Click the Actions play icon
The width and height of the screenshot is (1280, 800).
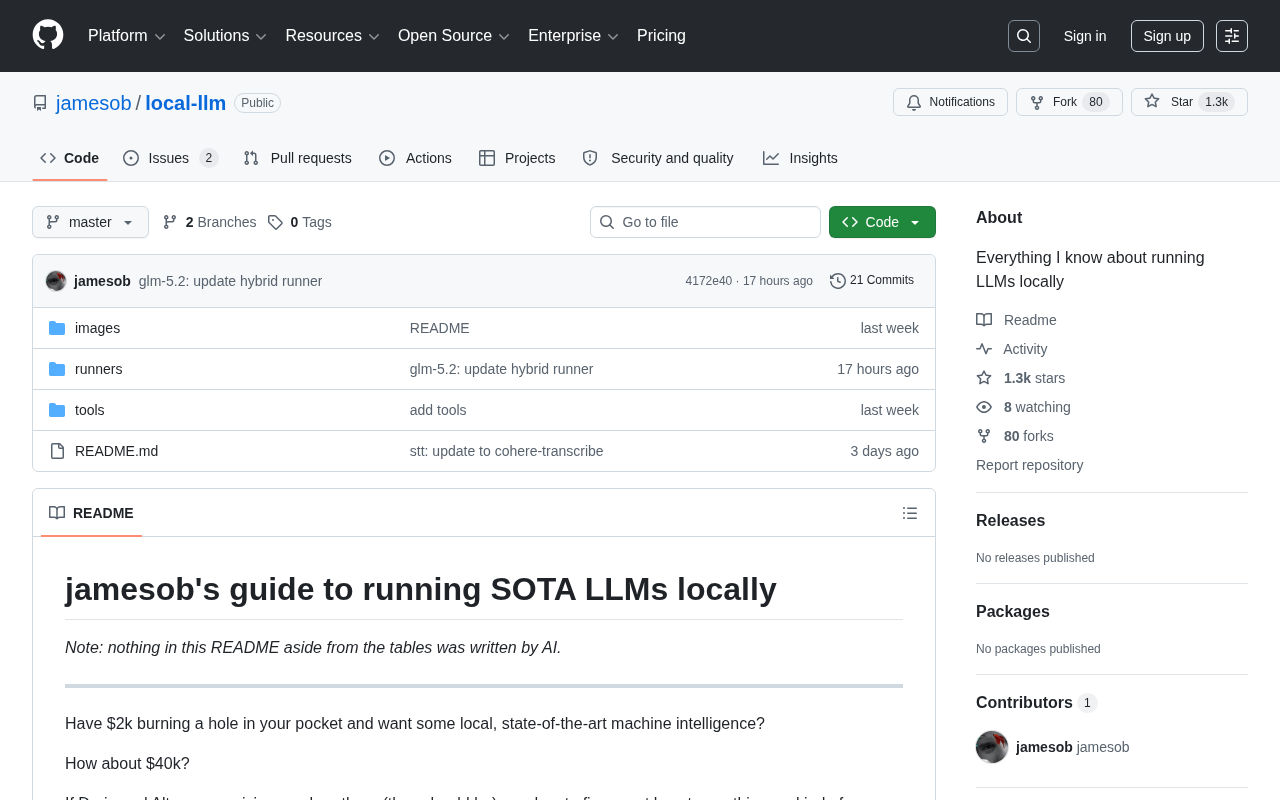387,158
